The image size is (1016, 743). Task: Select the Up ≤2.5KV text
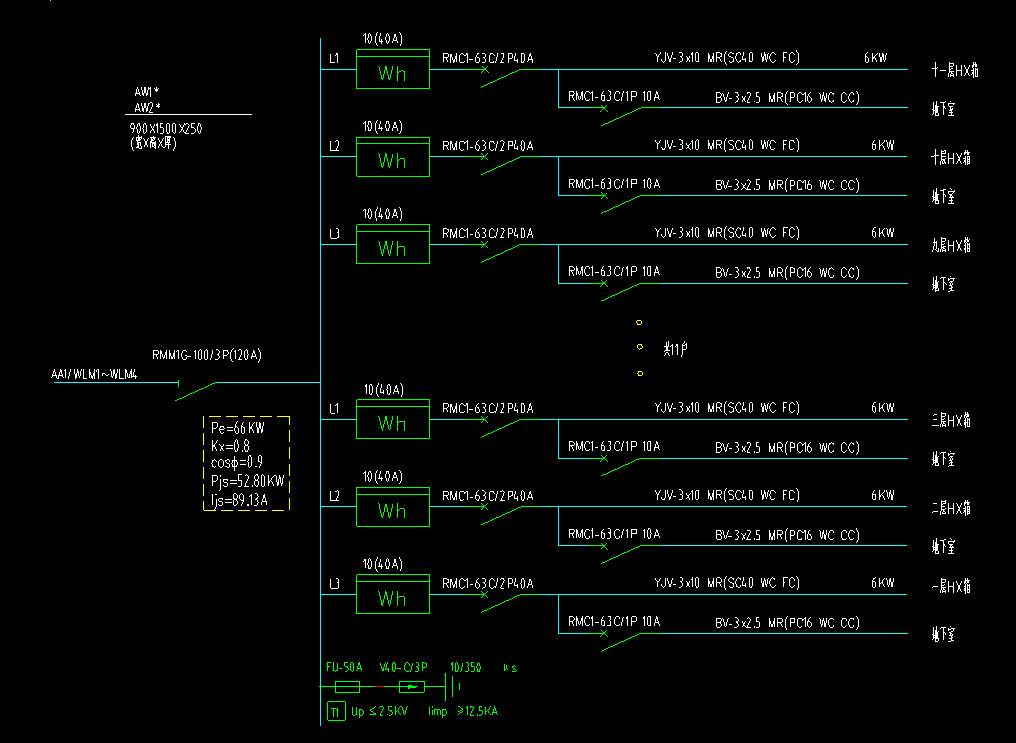pos(380,711)
